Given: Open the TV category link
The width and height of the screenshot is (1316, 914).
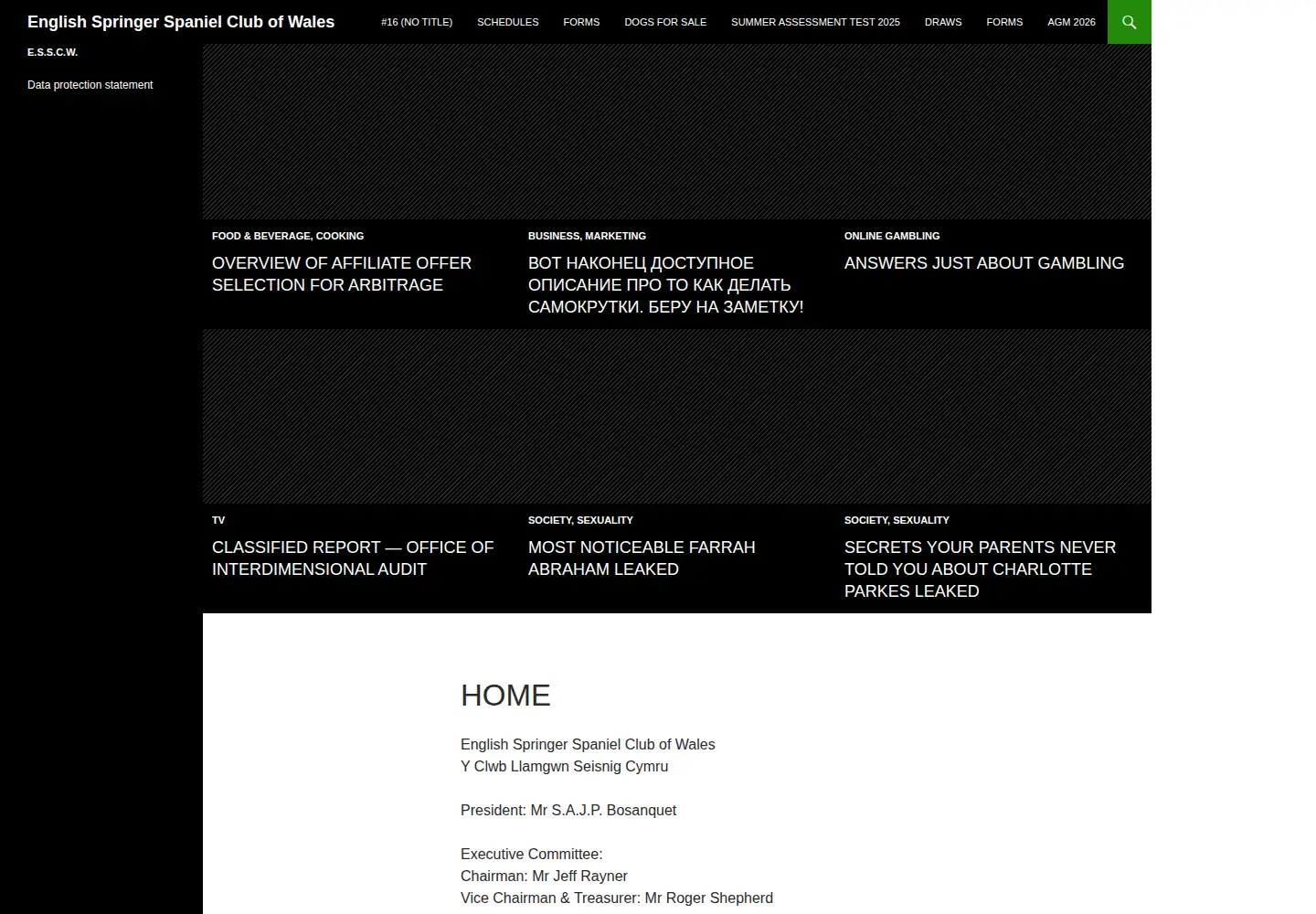Looking at the screenshot, I should 218,520.
